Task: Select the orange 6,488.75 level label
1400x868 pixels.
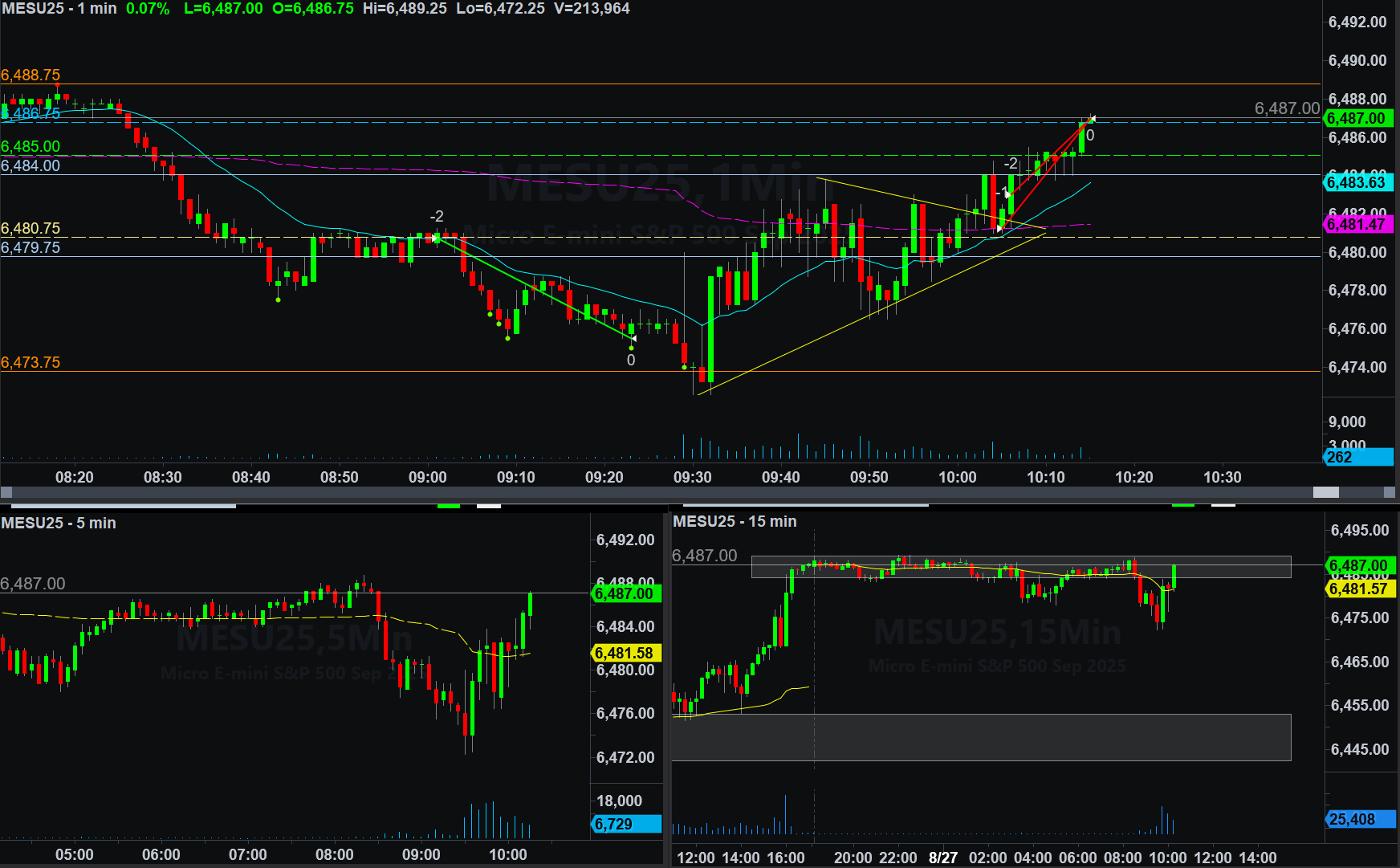Action: (x=31, y=75)
